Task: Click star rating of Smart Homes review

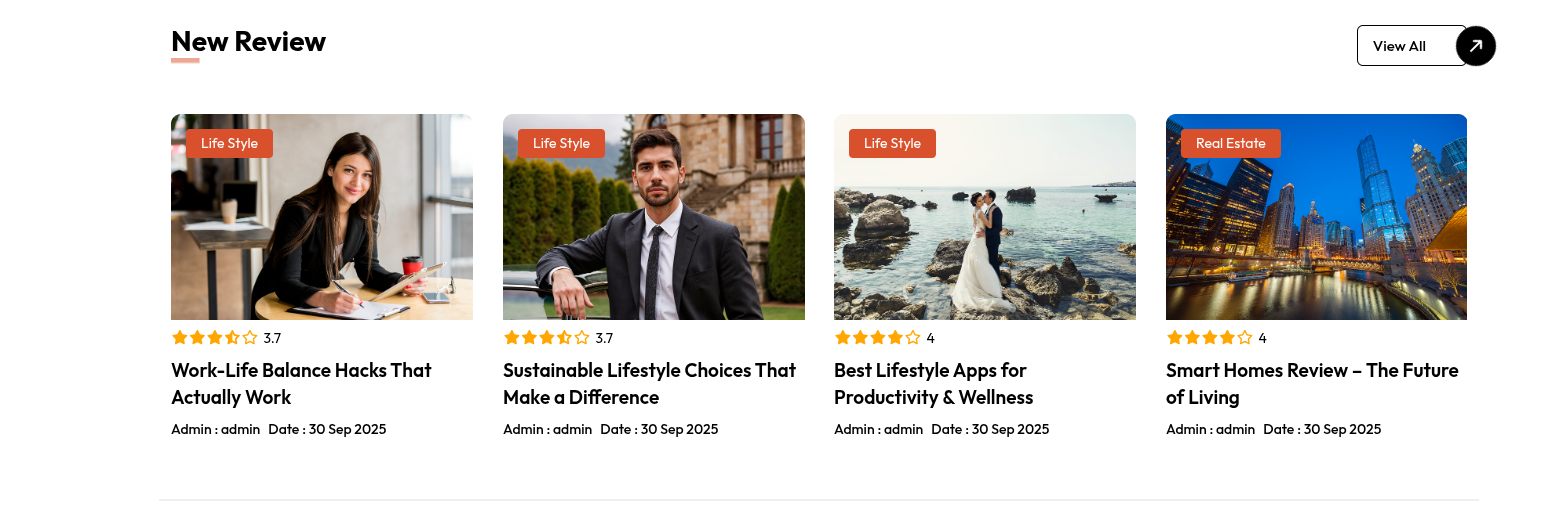Action: click(1209, 338)
